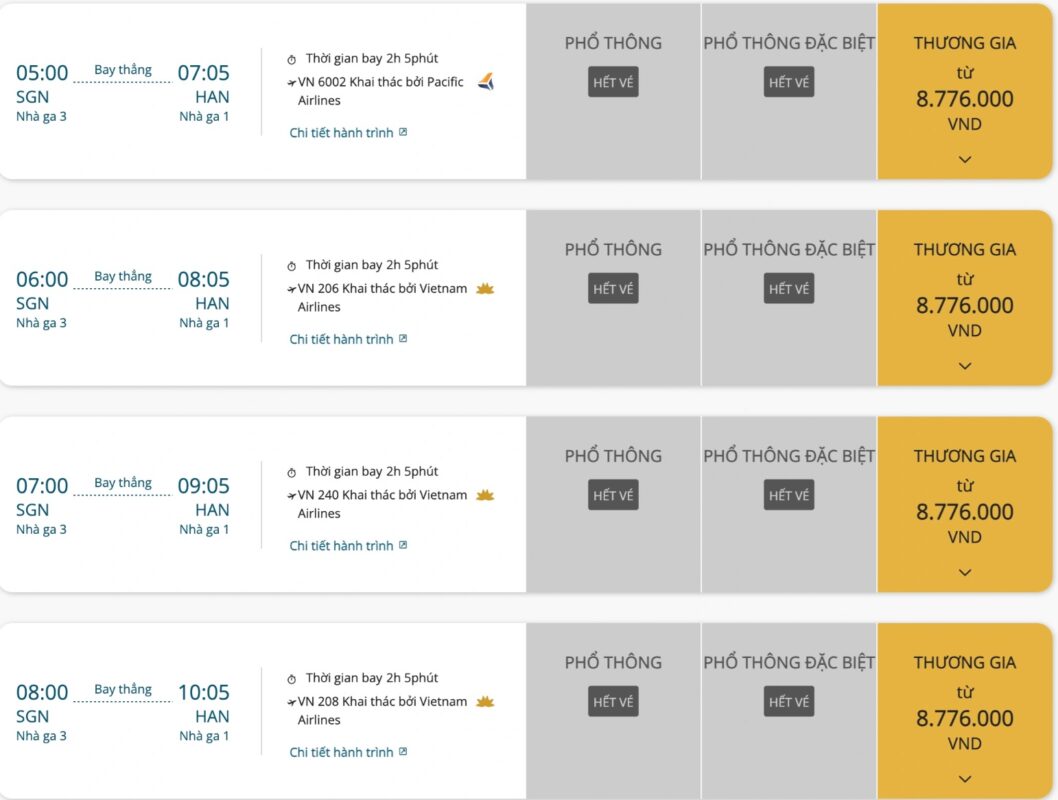Viewport: 1058px width, 800px height.
Task: Click Hết Vé under Phổ Thông Đặc Biệt 08:00
Action: click(789, 702)
